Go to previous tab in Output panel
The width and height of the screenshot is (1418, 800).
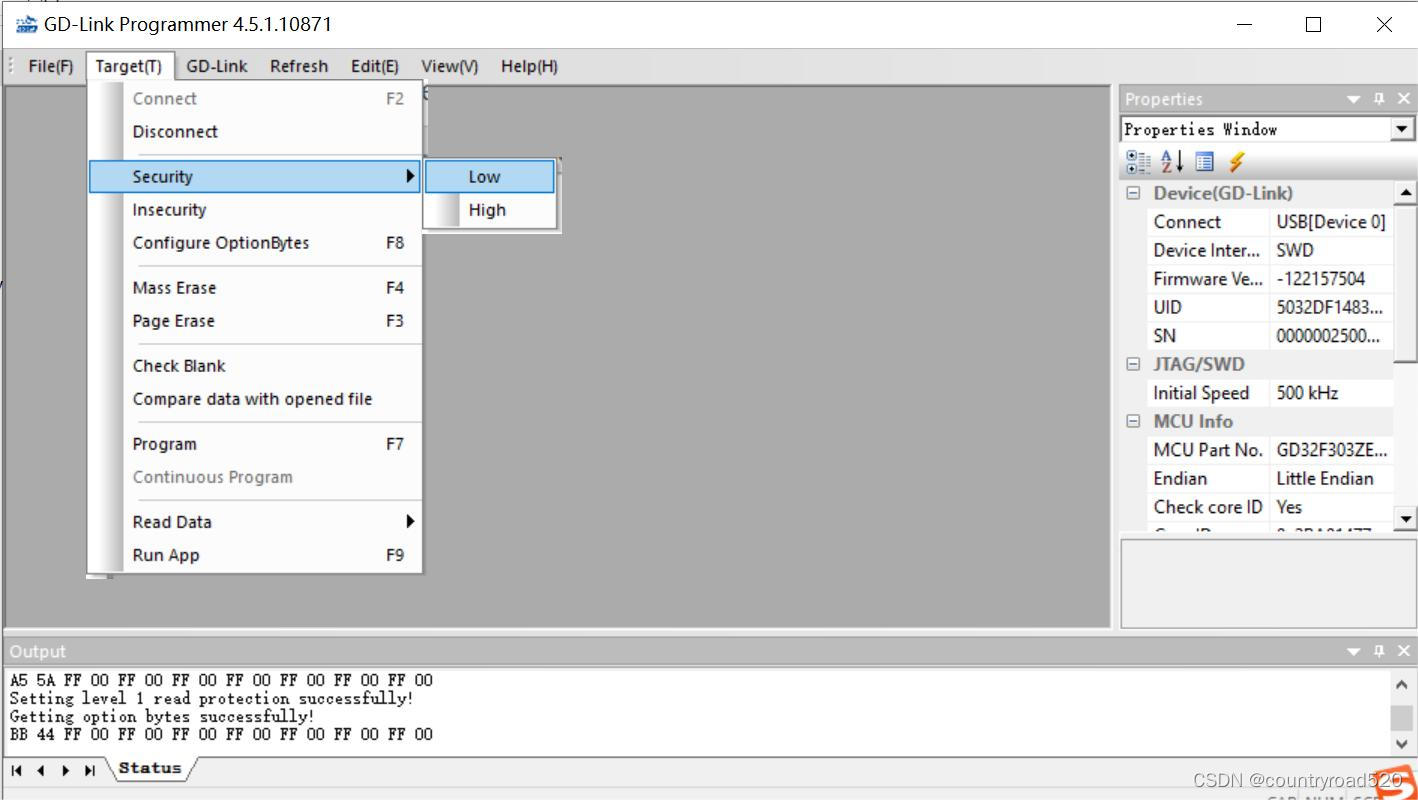tap(41, 770)
